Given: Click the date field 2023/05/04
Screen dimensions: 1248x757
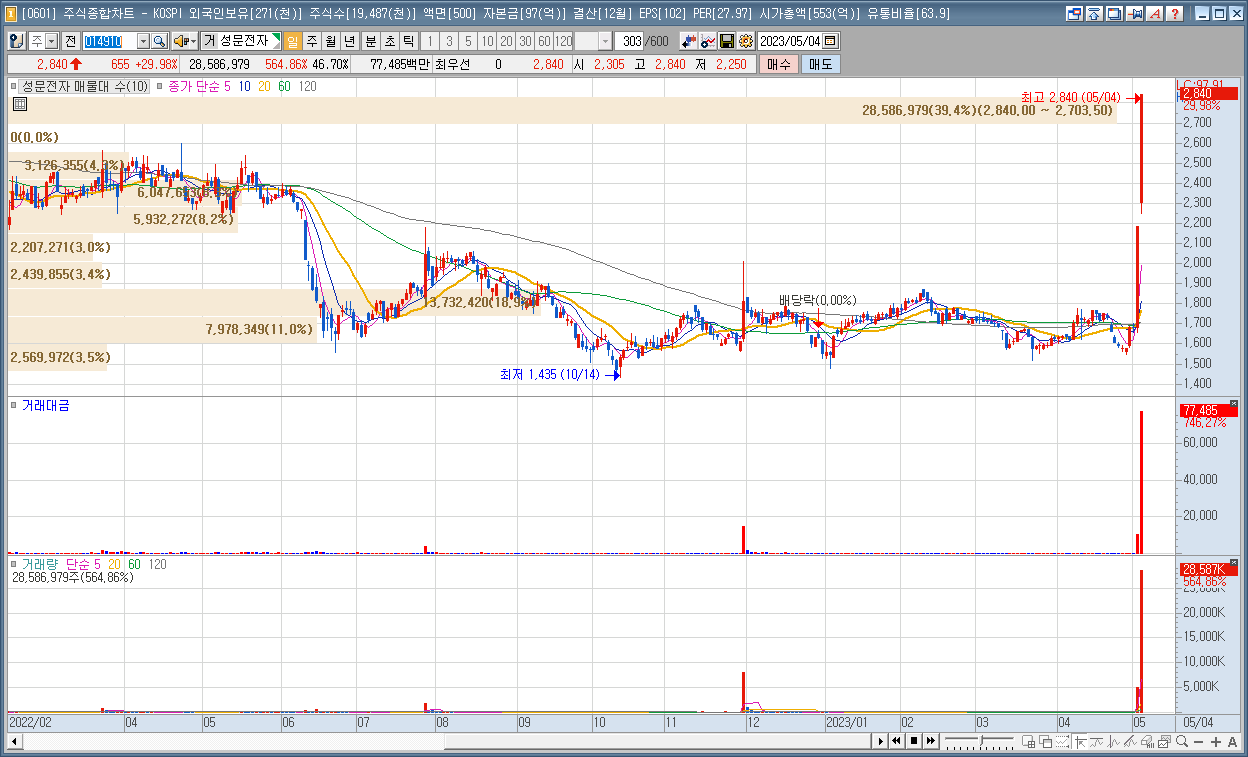Looking at the screenshot, I should click(x=790, y=41).
